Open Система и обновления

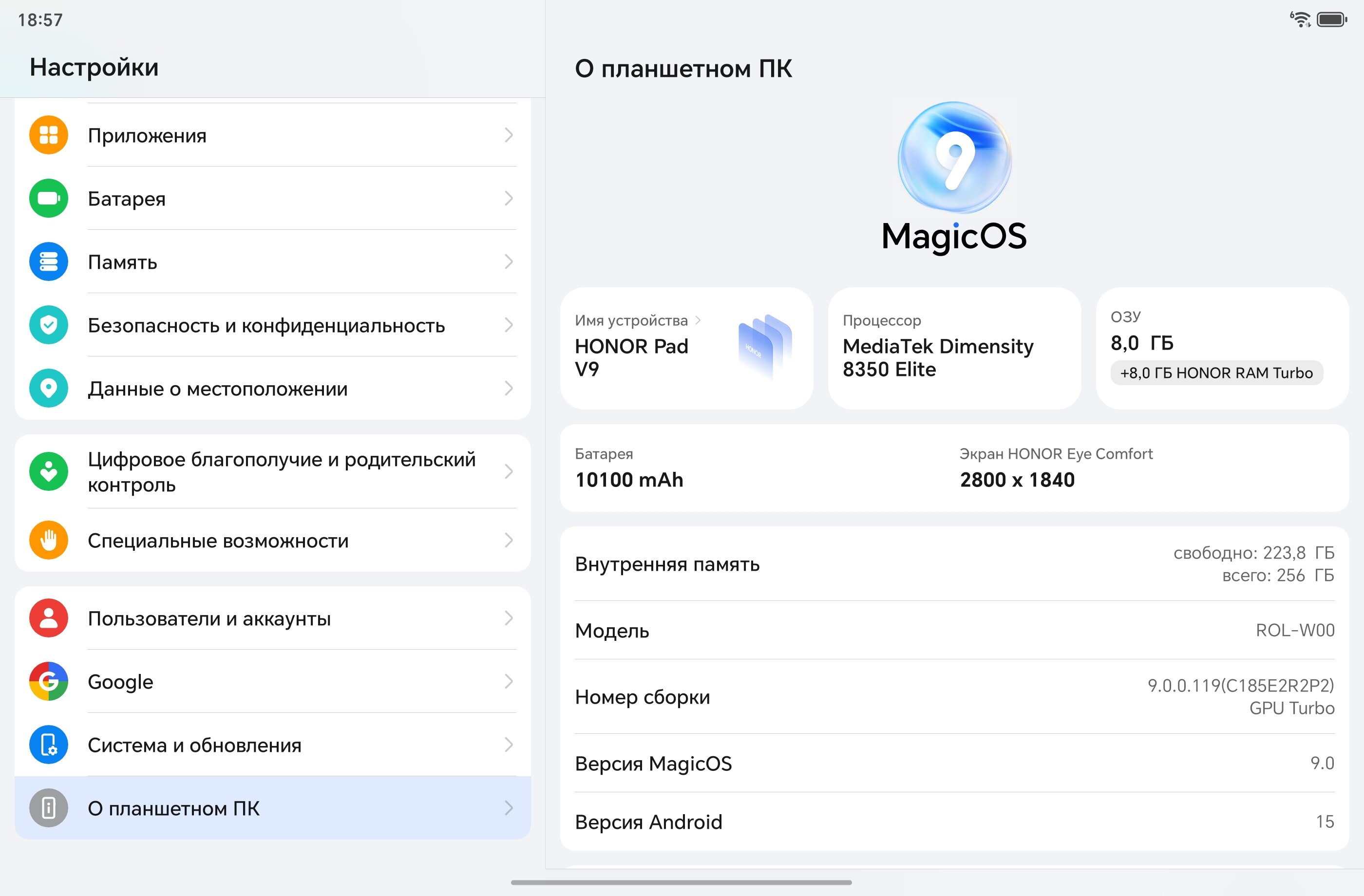273,745
